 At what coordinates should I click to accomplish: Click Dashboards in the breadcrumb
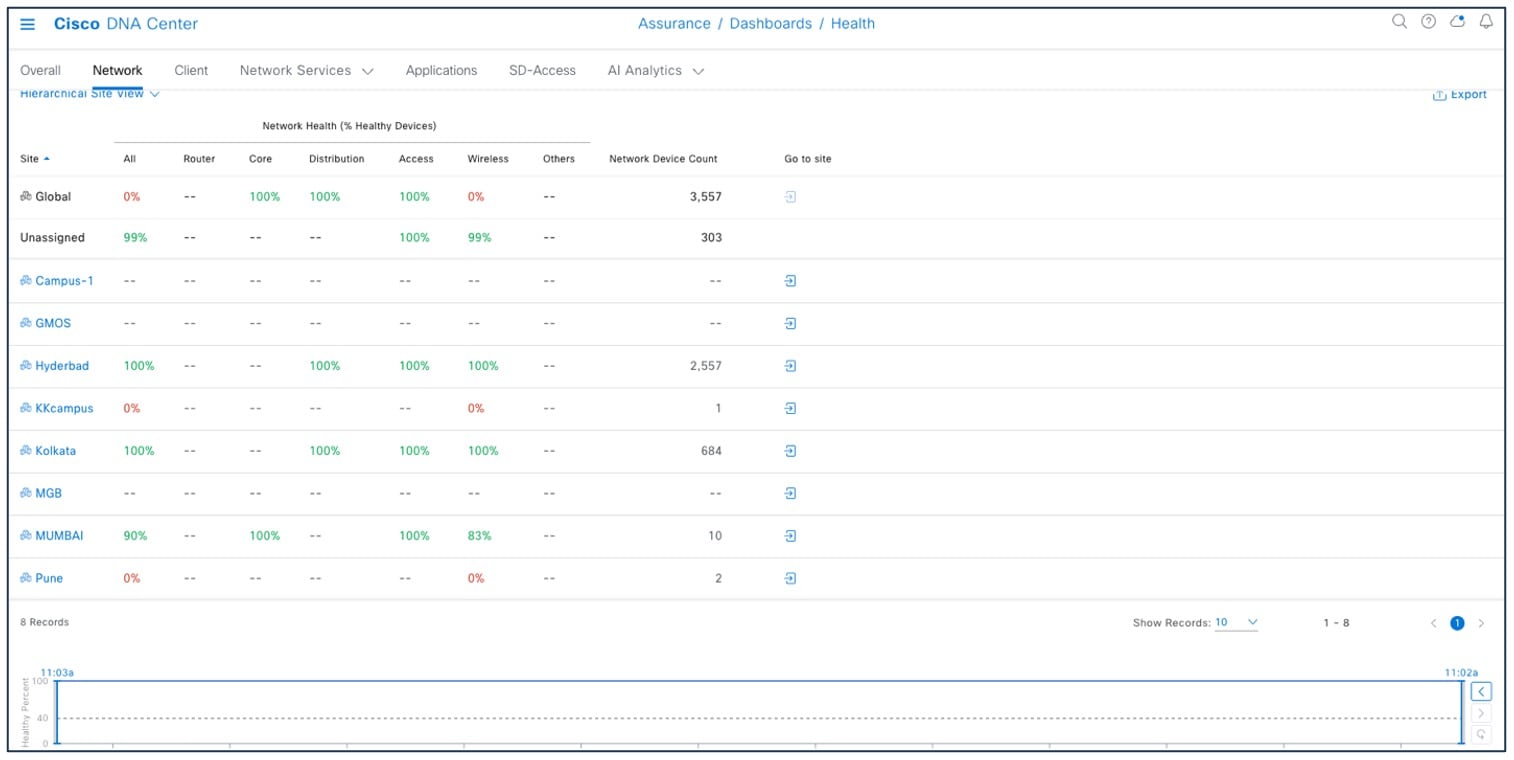pyautogui.click(x=771, y=24)
